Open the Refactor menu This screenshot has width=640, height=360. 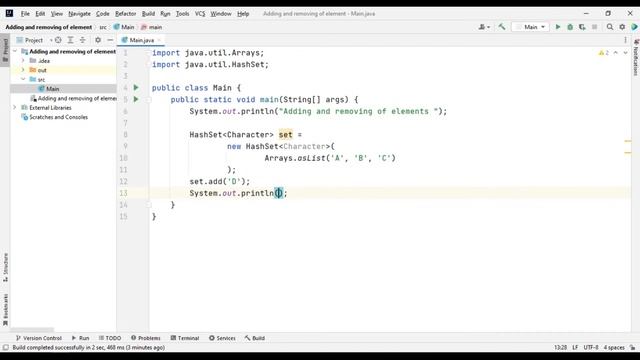tap(125, 13)
